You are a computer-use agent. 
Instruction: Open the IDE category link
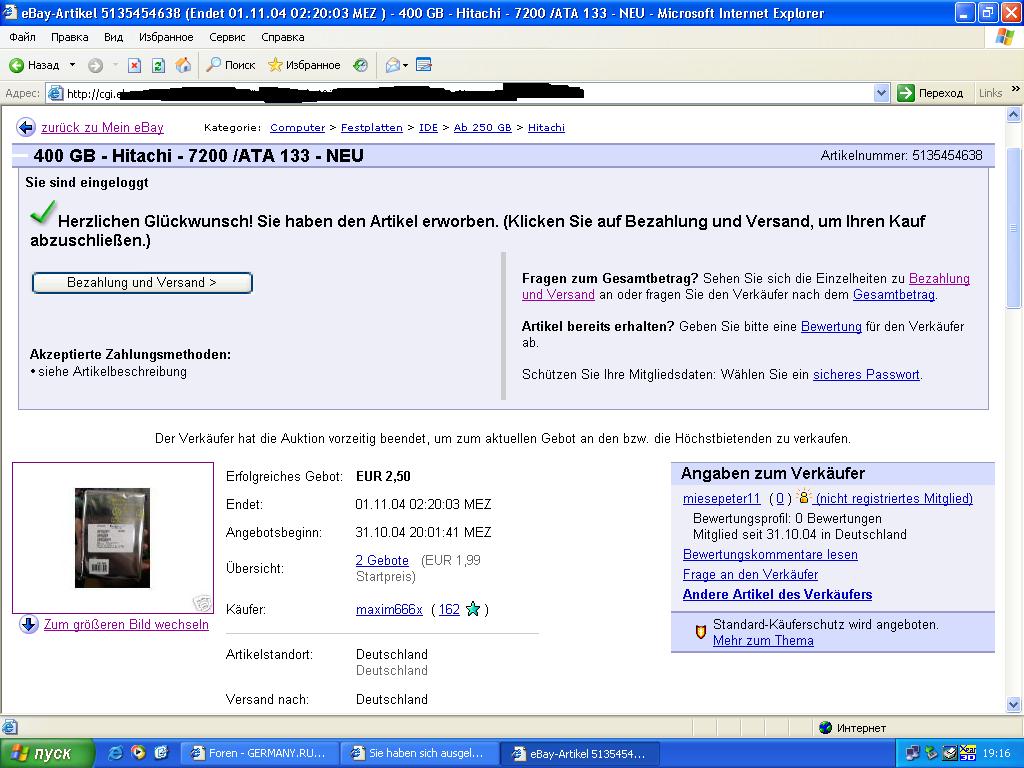[428, 127]
